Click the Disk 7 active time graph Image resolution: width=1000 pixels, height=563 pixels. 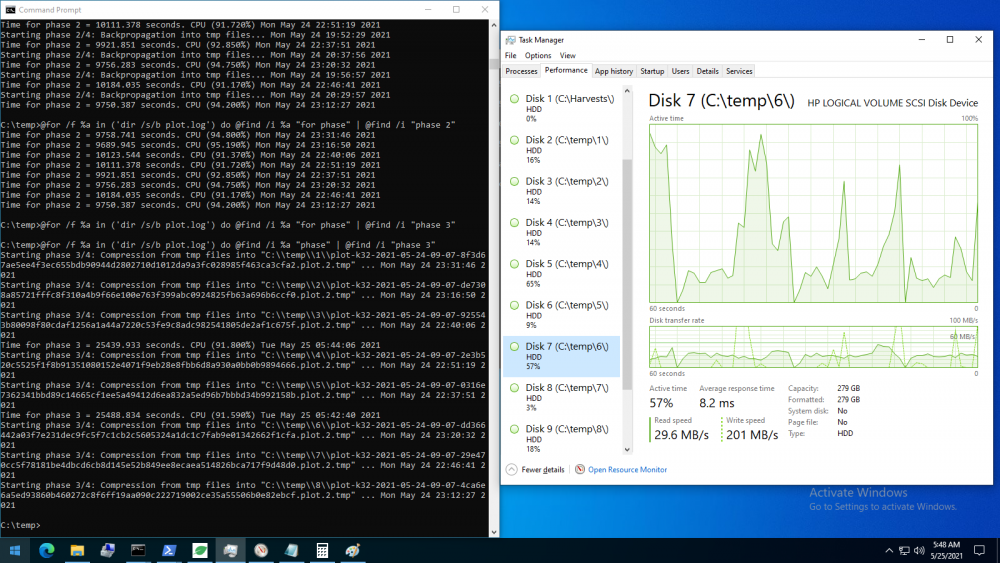(813, 213)
